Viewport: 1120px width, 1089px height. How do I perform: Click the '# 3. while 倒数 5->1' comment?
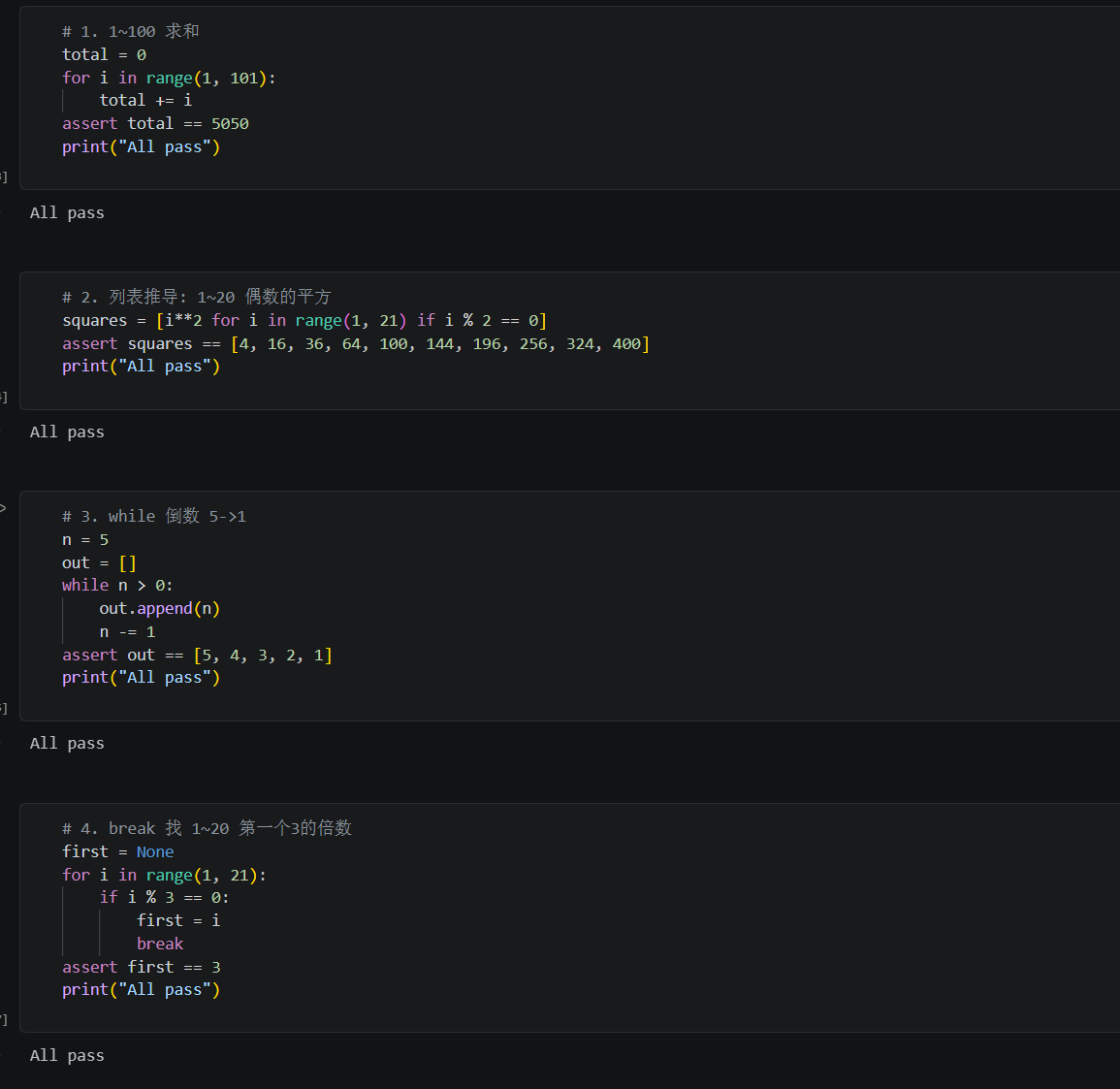[154, 516]
